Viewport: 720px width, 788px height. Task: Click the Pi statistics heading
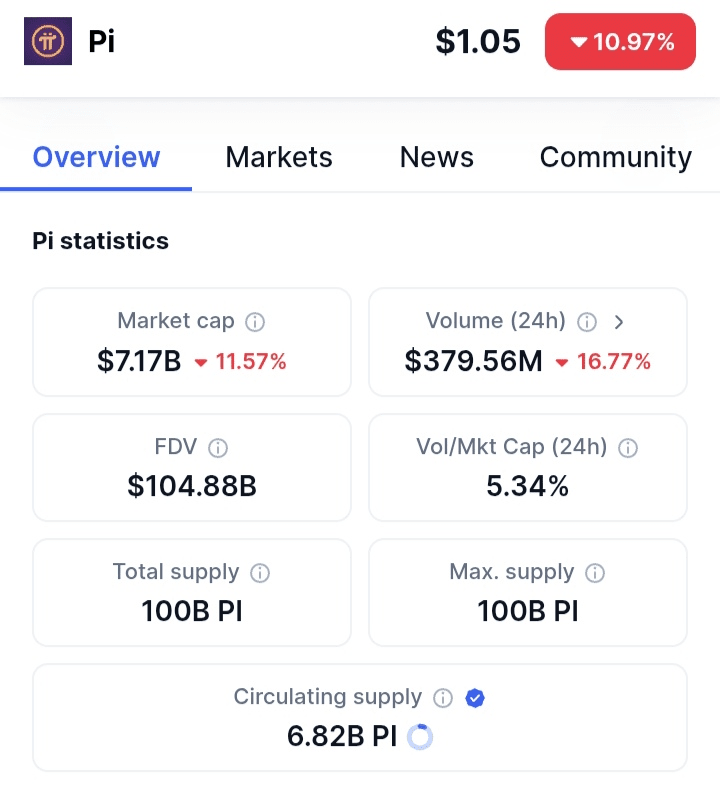[100, 241]
